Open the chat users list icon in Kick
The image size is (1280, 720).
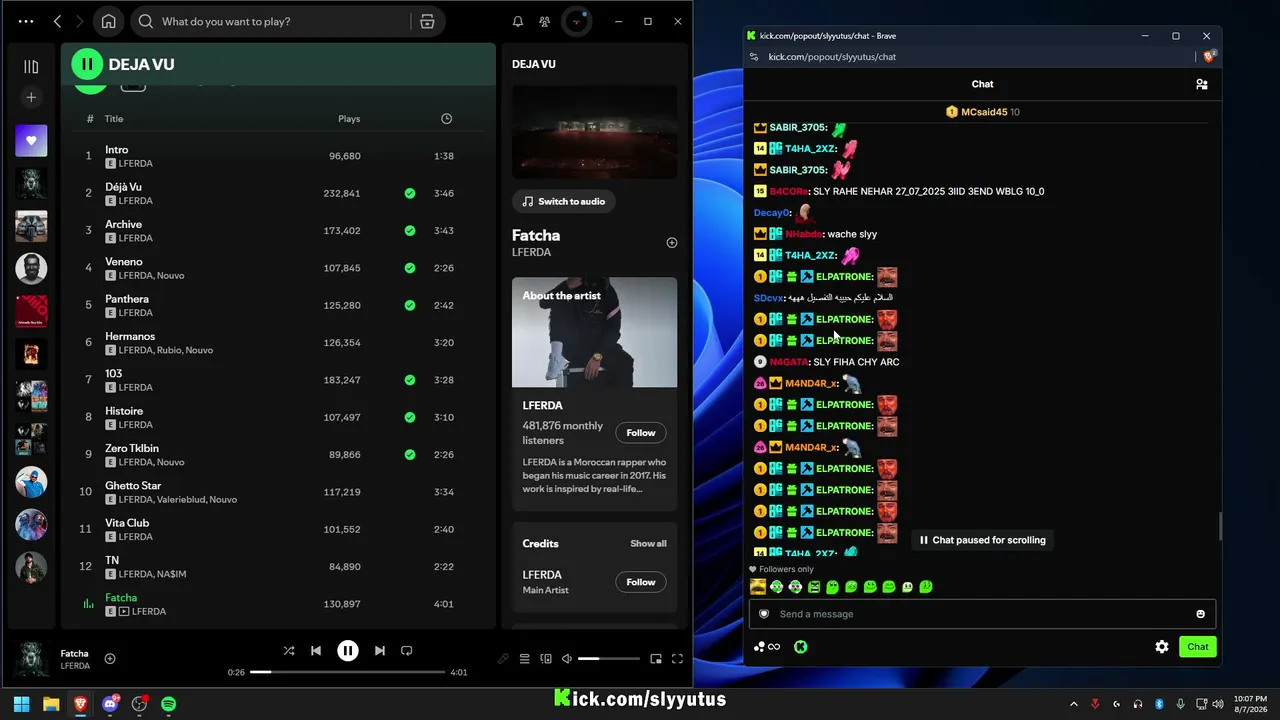1202,85
